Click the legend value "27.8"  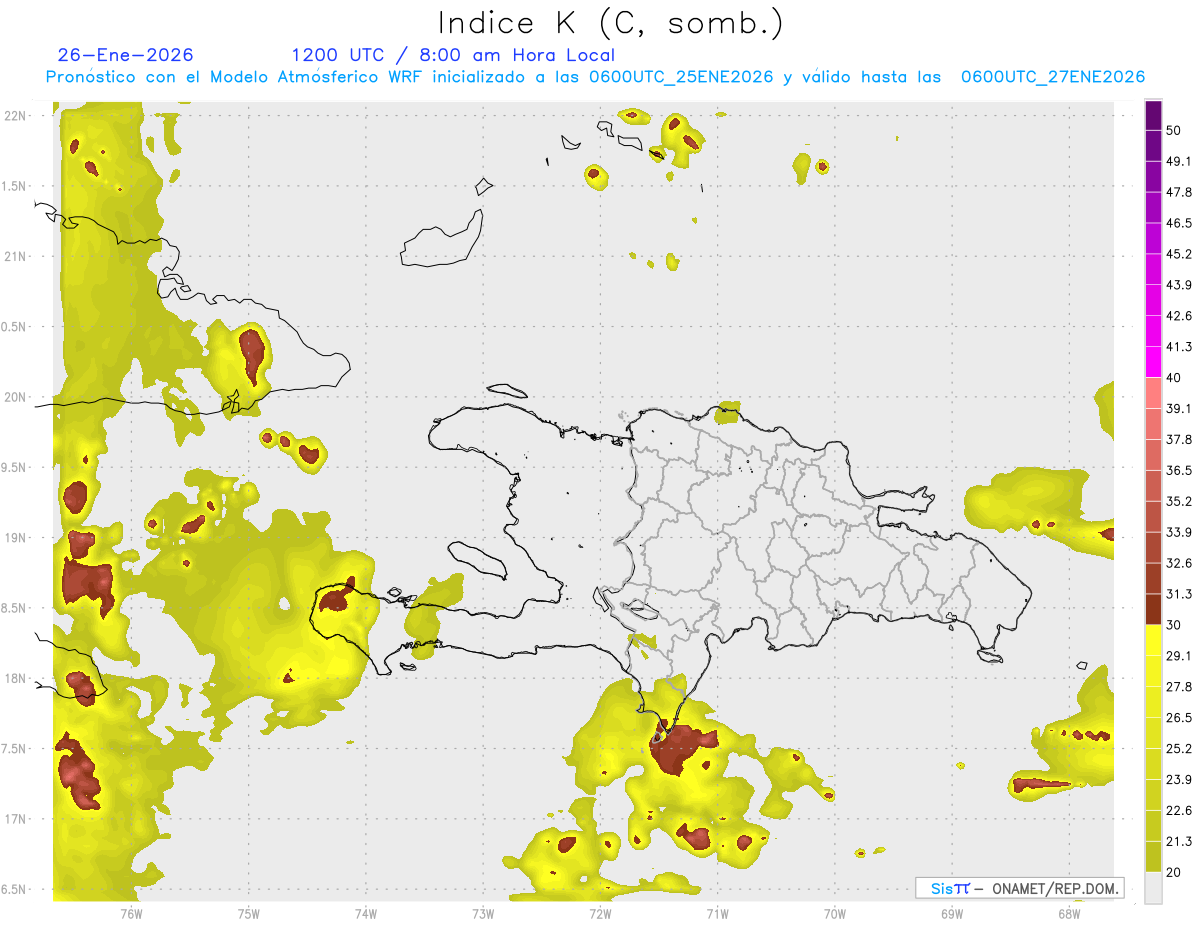(x=1179, y=687)
